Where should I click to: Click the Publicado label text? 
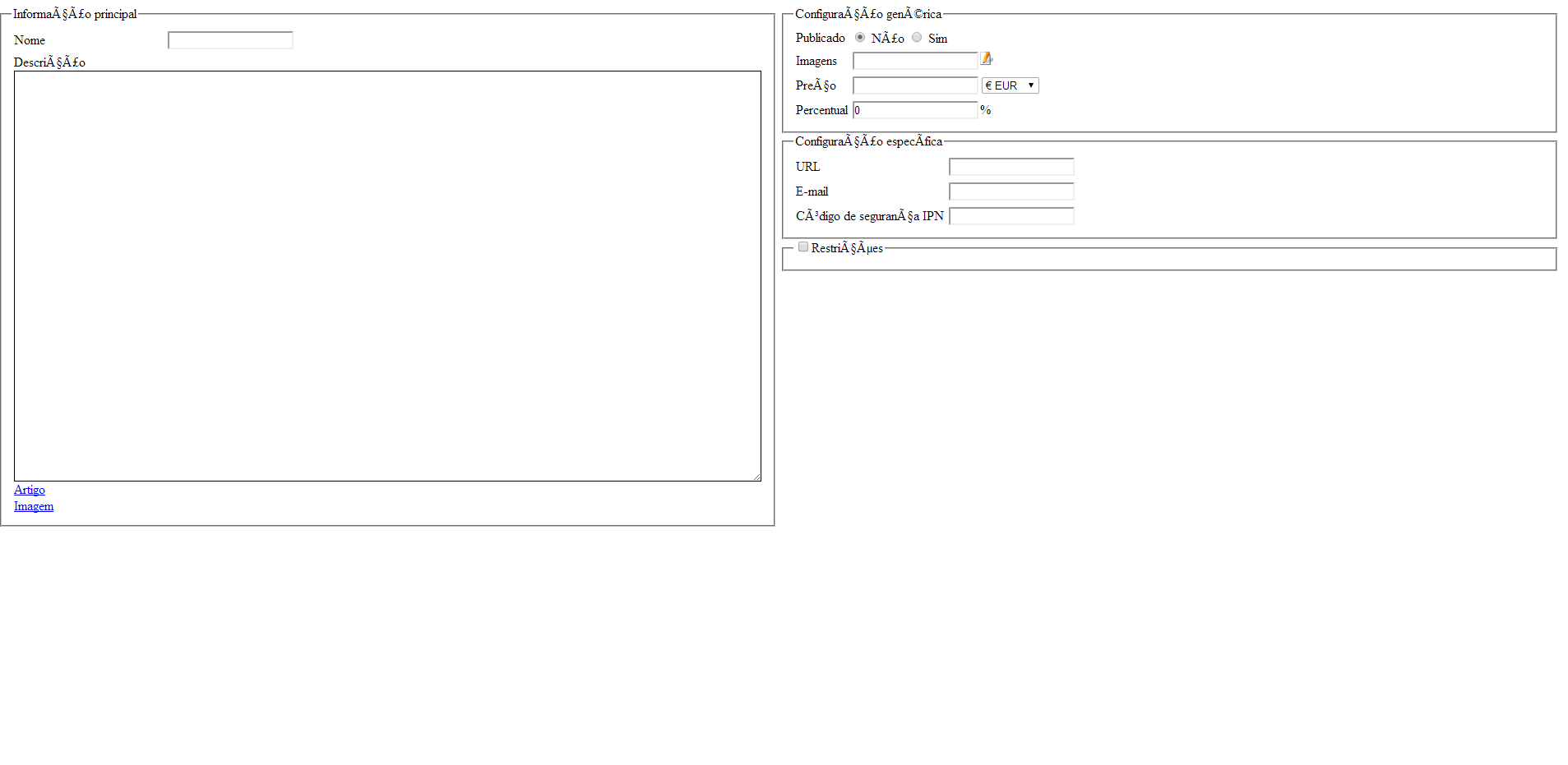tap(820, 38)
